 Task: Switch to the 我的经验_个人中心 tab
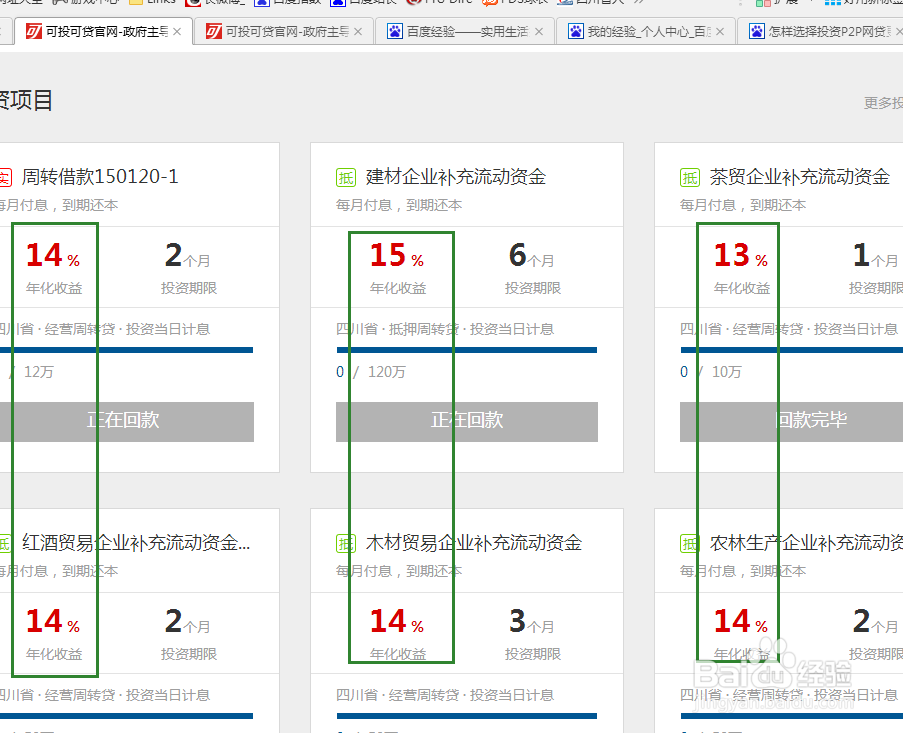pyautogui.click(x=645, y=31)
